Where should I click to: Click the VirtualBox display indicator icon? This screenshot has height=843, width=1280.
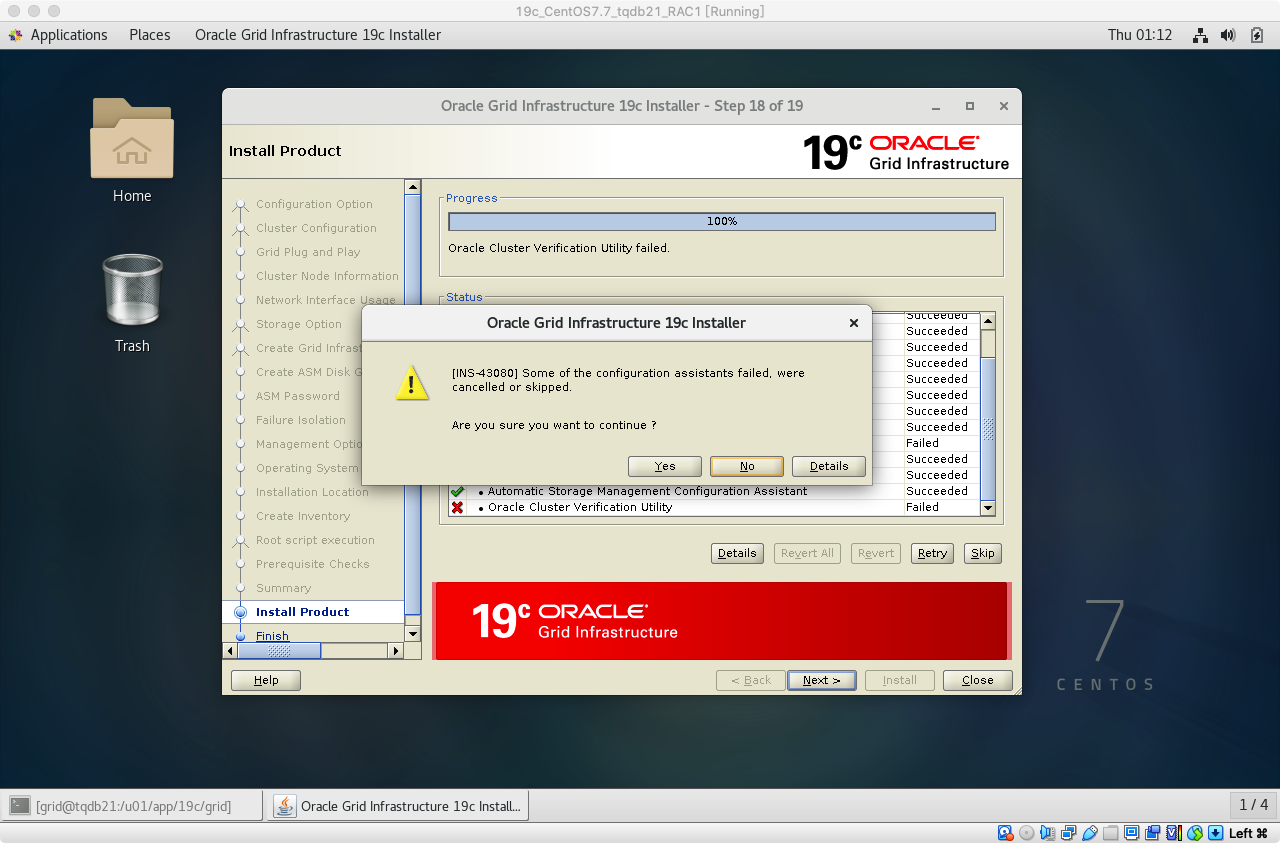coord(1132,833)
